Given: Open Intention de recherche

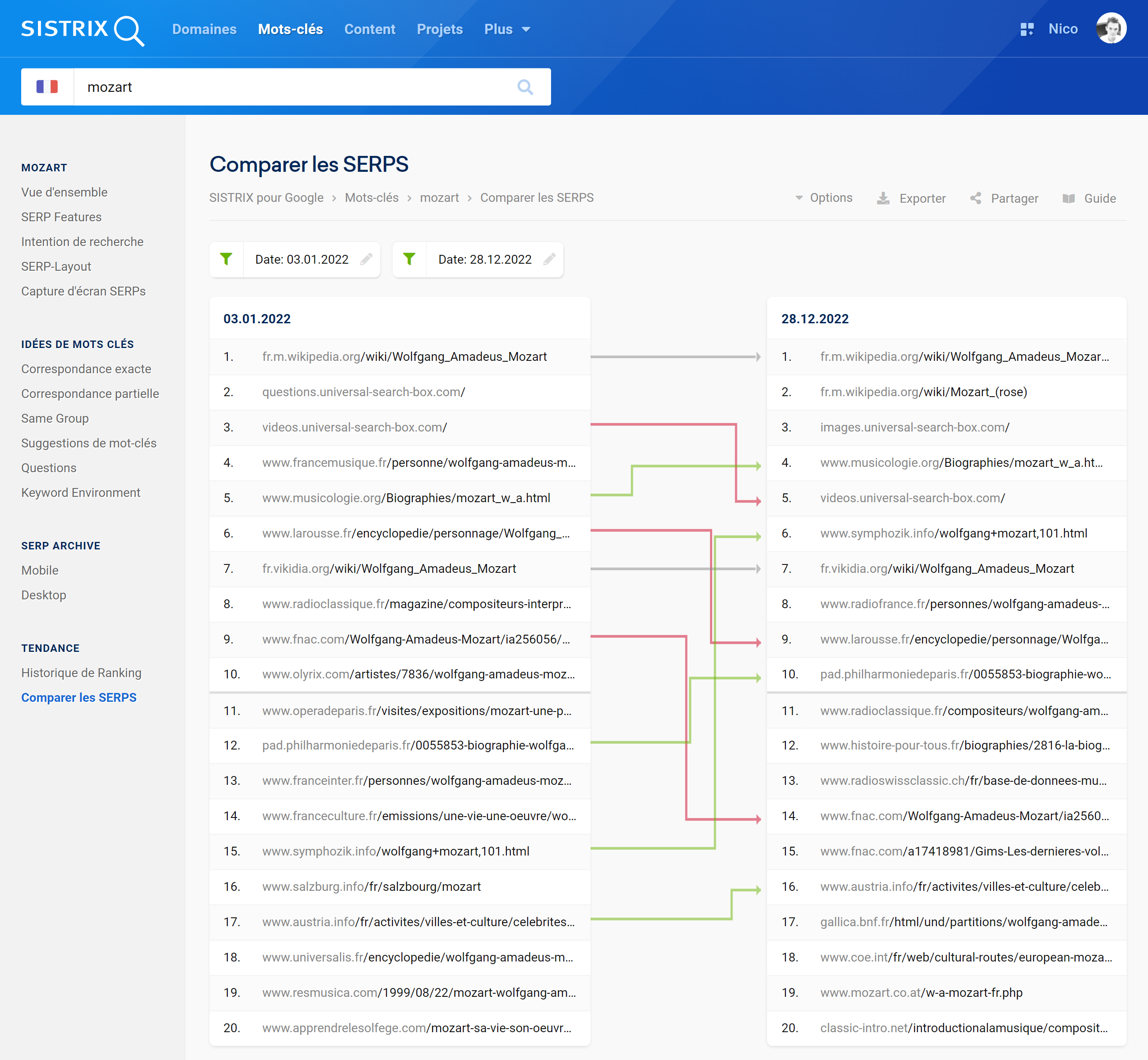Looking at the screenshot, I should point(82,242).
